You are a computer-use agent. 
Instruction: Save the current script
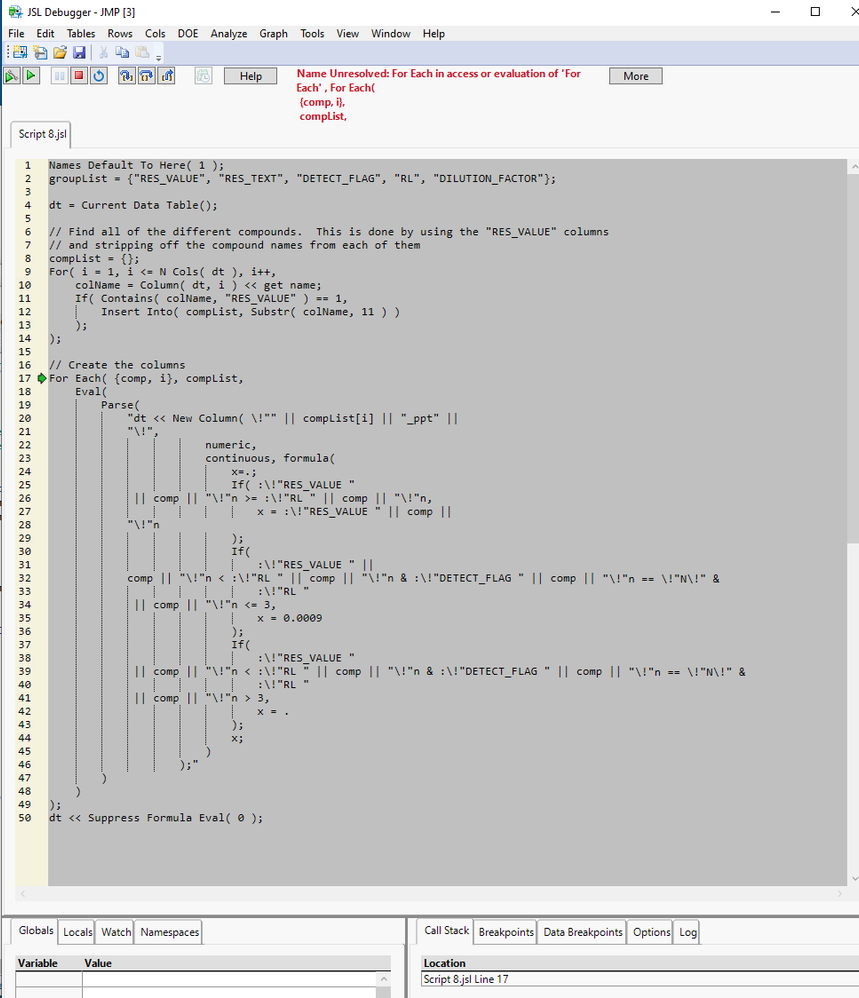tap(79, 52)
